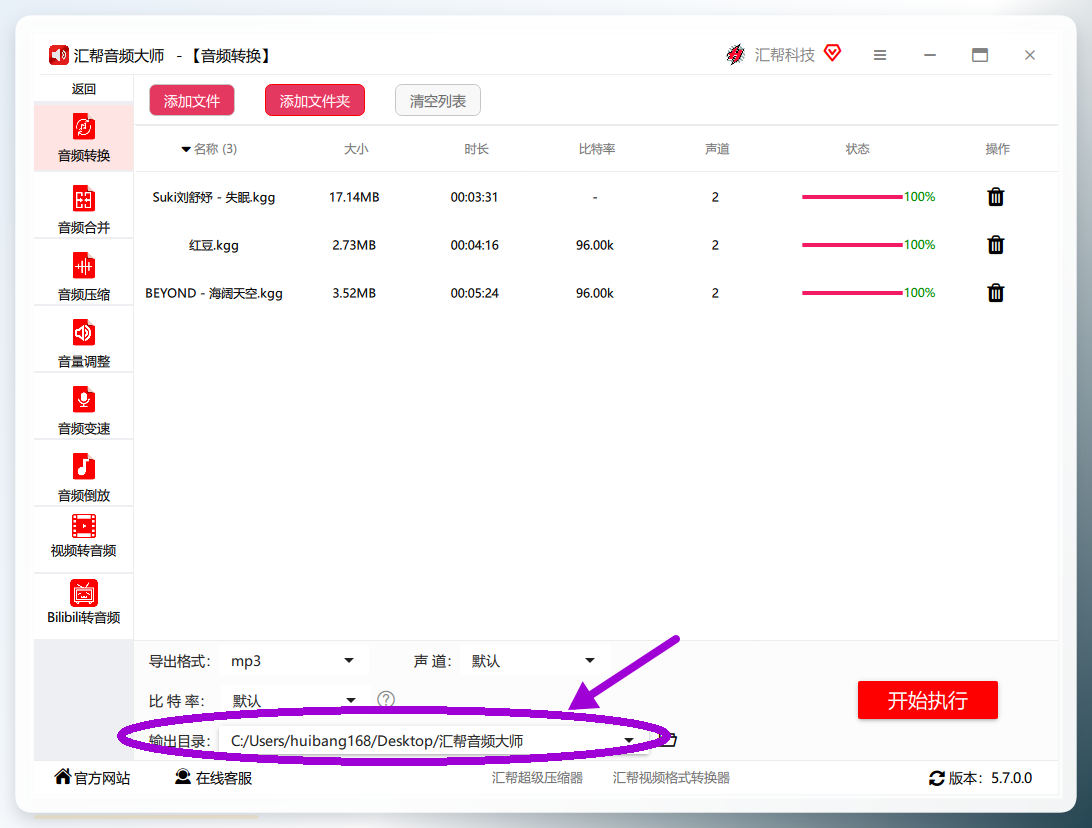The width and height of the screenshot is (1092, 828).
Task: Switch to the 音频转换 sidebar tab
Action: point(84,137)
